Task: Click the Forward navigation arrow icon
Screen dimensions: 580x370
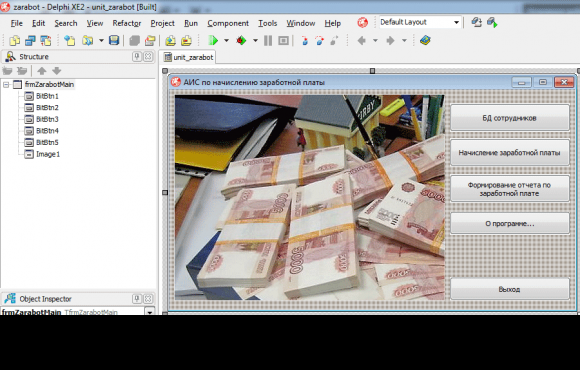Action: click(390, 40)
